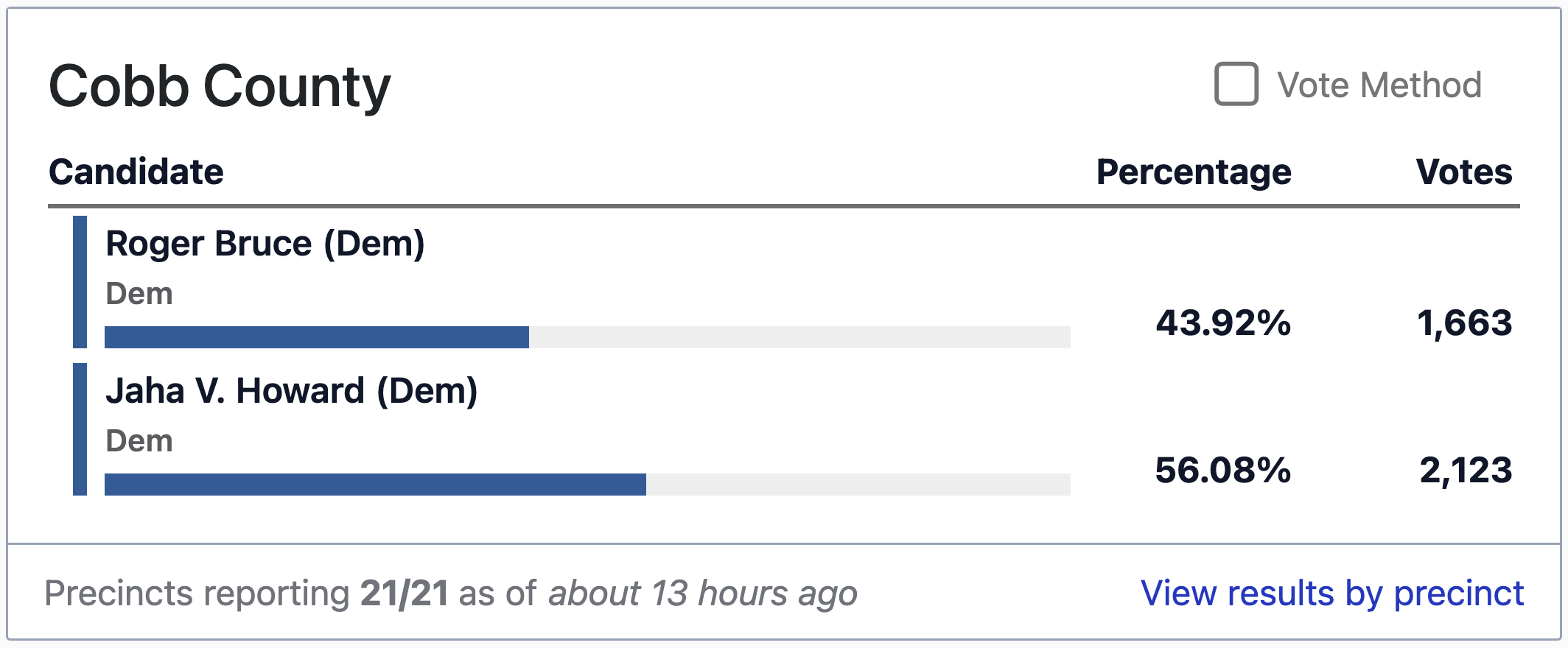
Task: Click Jaha V. Howard's blue progress bar
Action: tap(375, 485)
